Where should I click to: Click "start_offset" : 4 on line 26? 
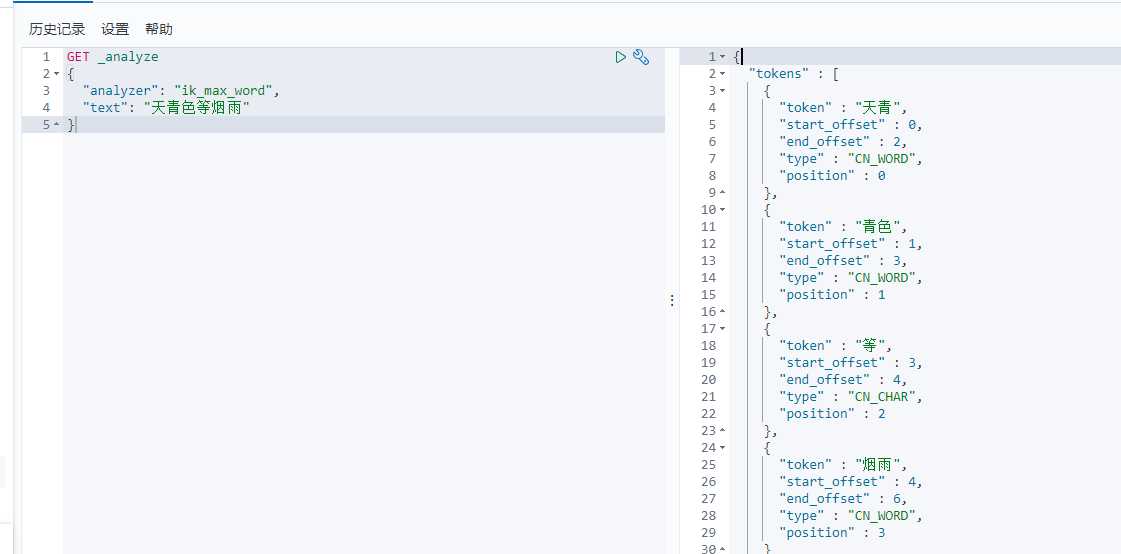click(850, 482)
